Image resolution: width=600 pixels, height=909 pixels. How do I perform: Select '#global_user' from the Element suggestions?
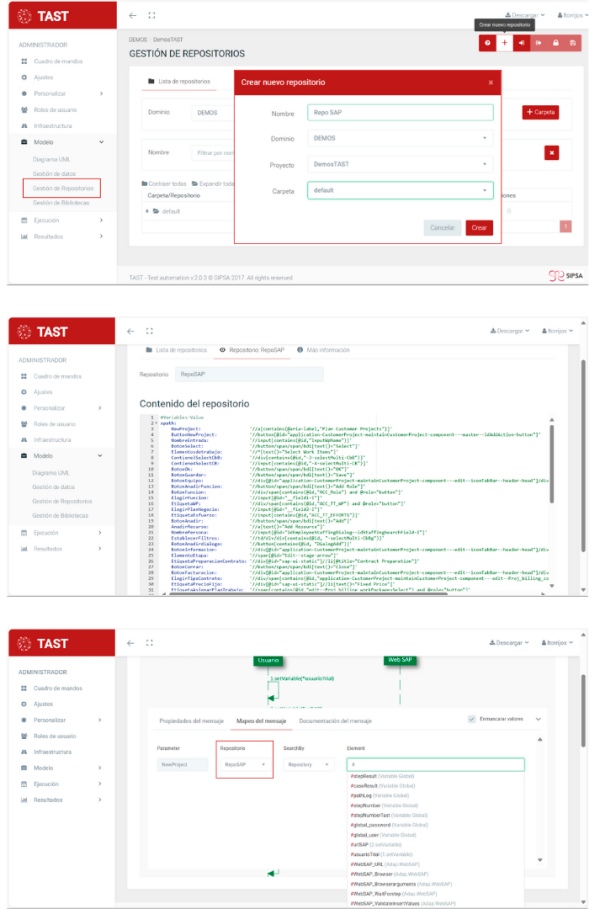point(383,835)
